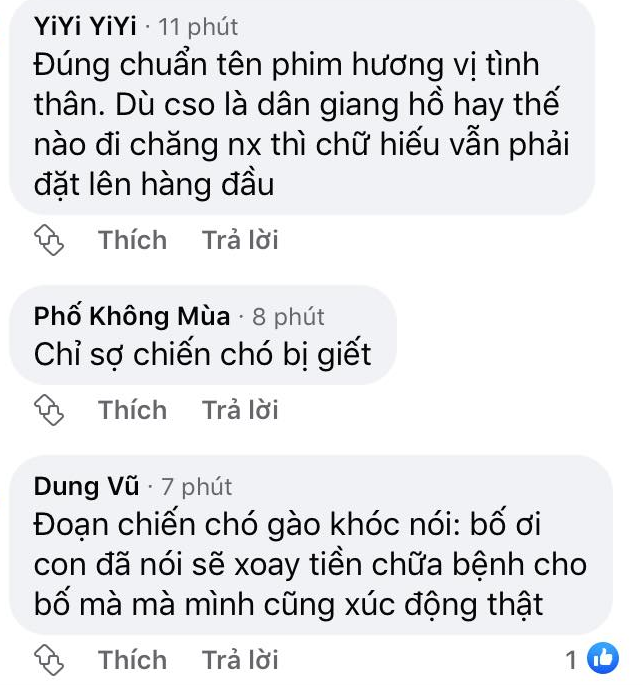The width and height of the screenshot is (643, 685).
Task: Click the 11 phút timestamp
Action: 198,27
